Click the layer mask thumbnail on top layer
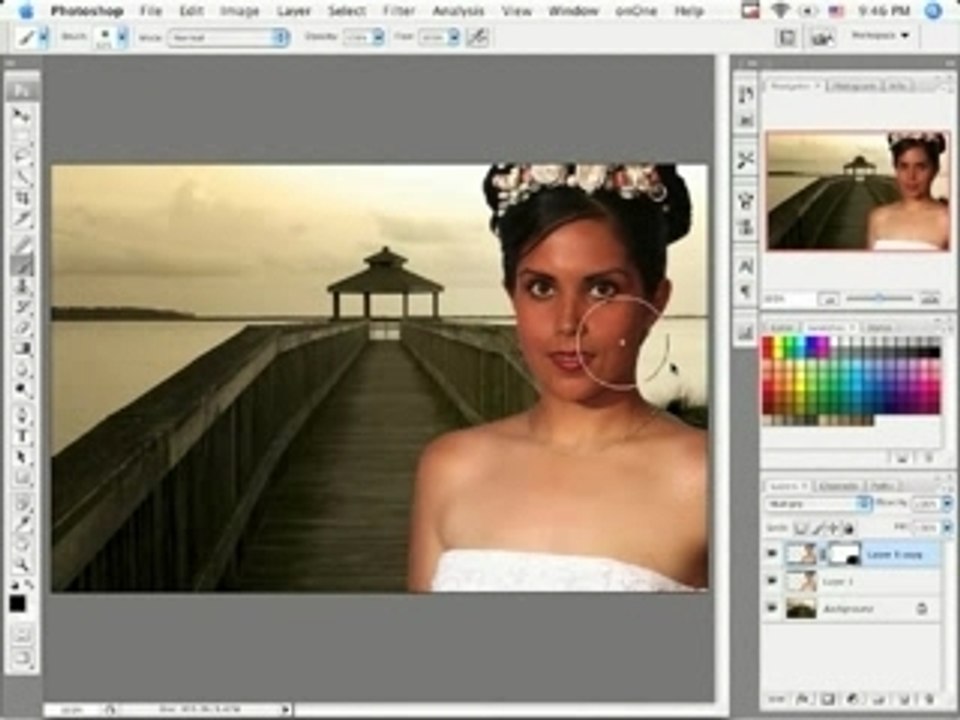 pos(845,553)
